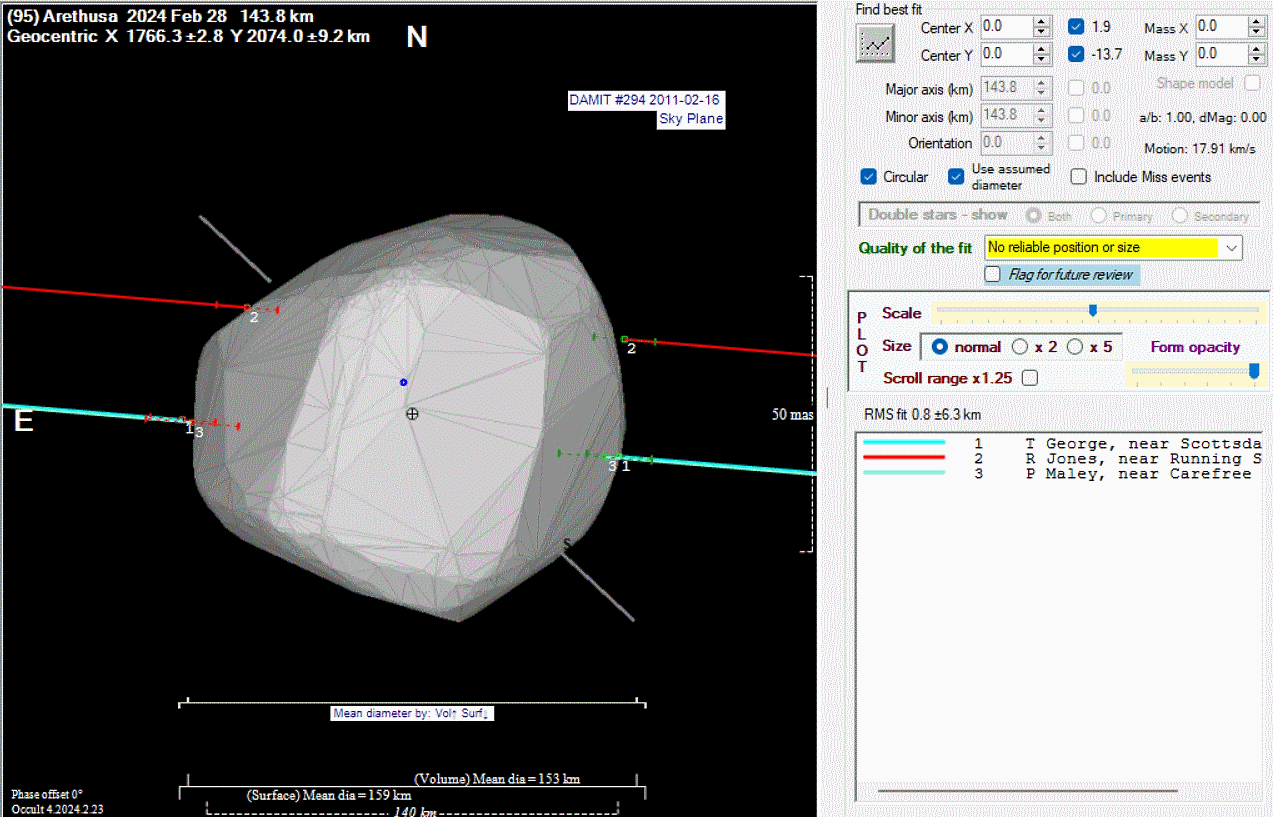Screen dimensions: 1273x817
Task: Decrease Mass Y value with down arrow
Action: (x=1257, y=59)
